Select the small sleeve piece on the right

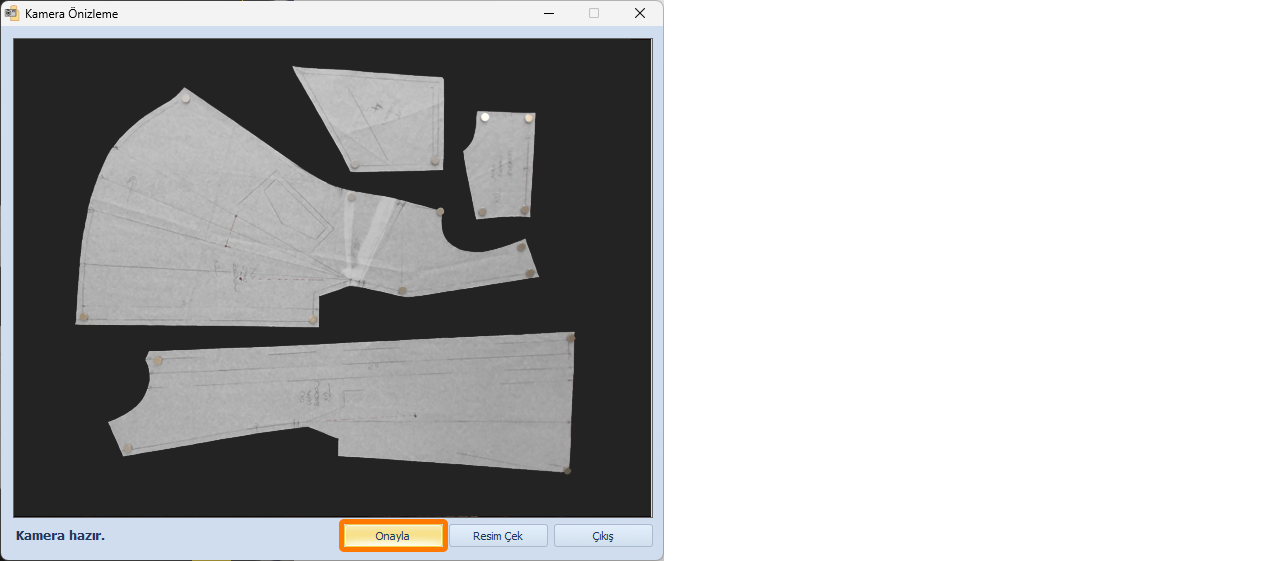click(502, 165)
